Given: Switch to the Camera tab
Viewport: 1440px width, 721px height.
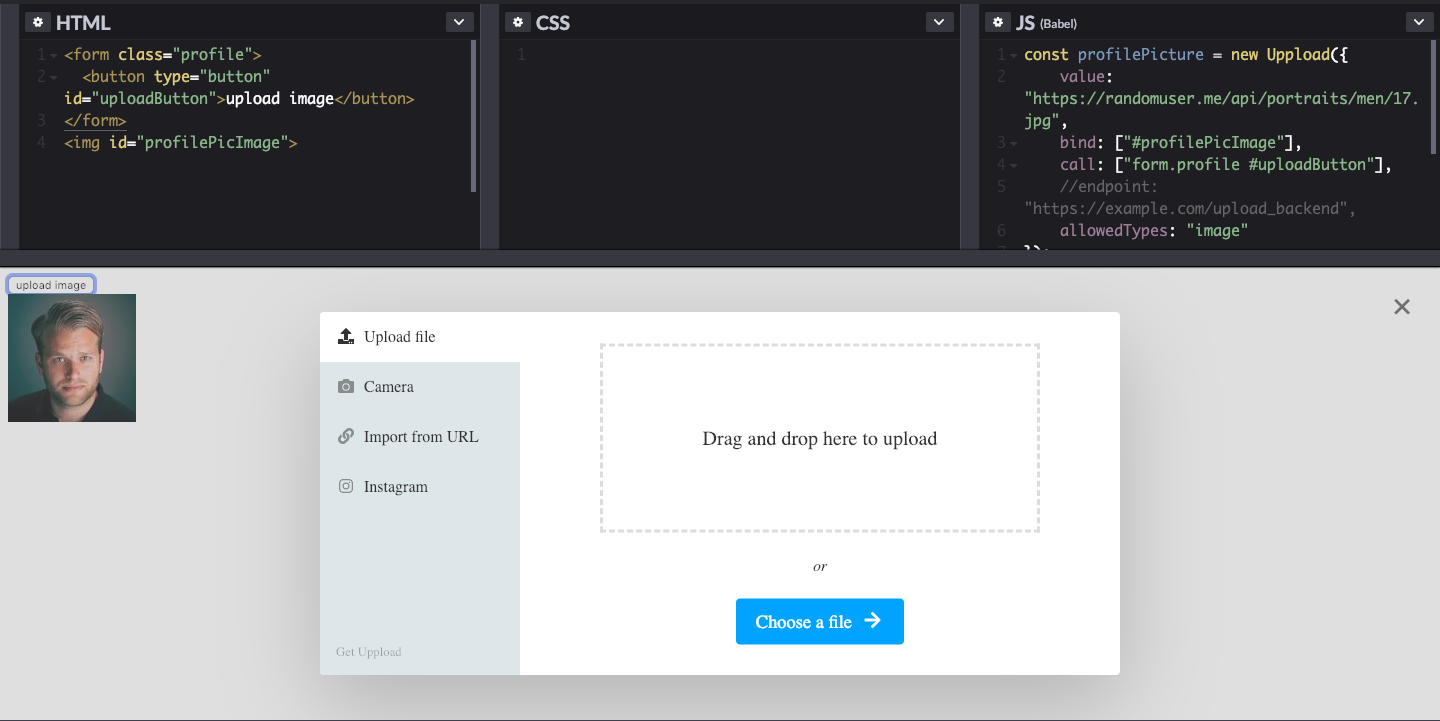Looking at the screenshot, I should click(x=390, y=386).
